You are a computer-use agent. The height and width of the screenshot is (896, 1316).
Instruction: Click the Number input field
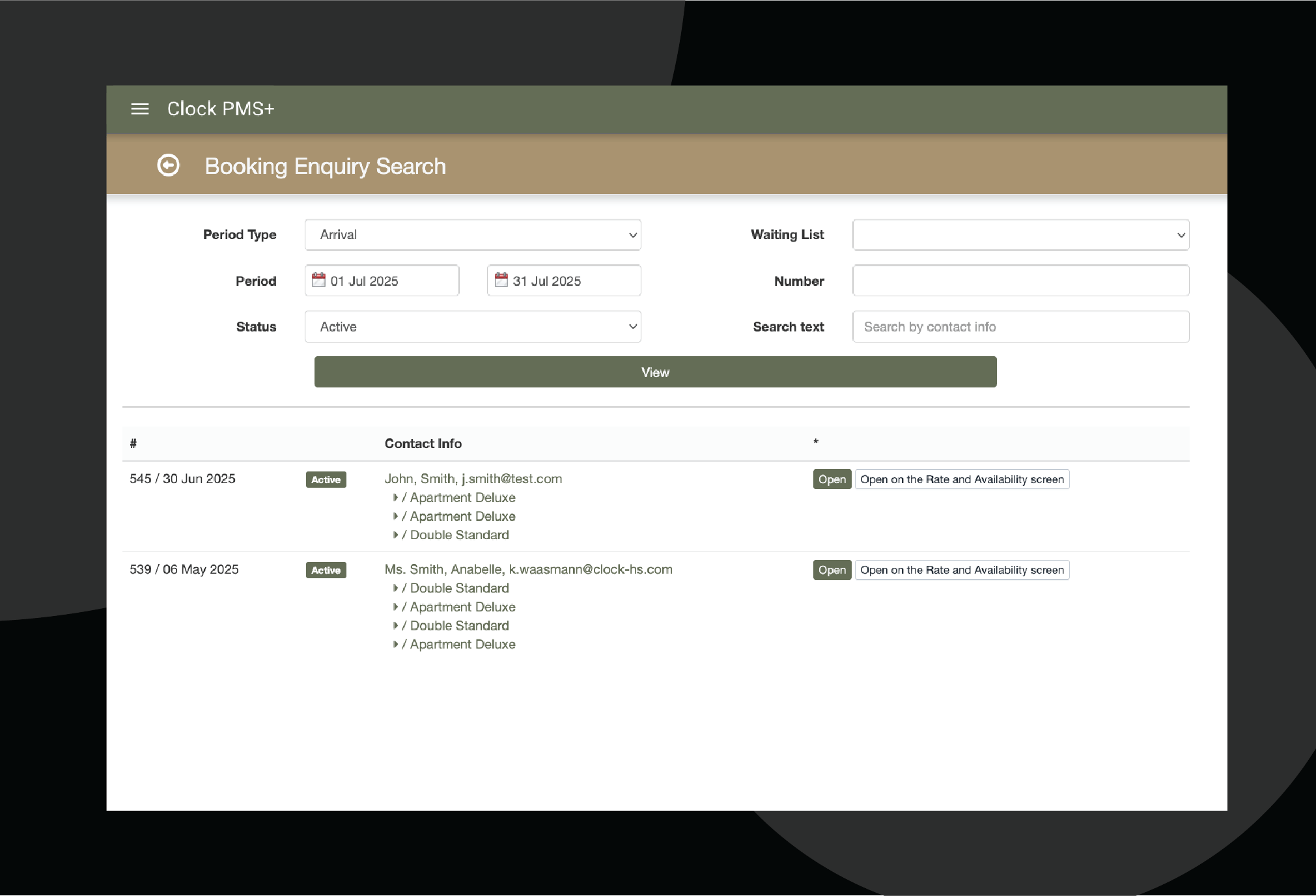(1020, 281)
